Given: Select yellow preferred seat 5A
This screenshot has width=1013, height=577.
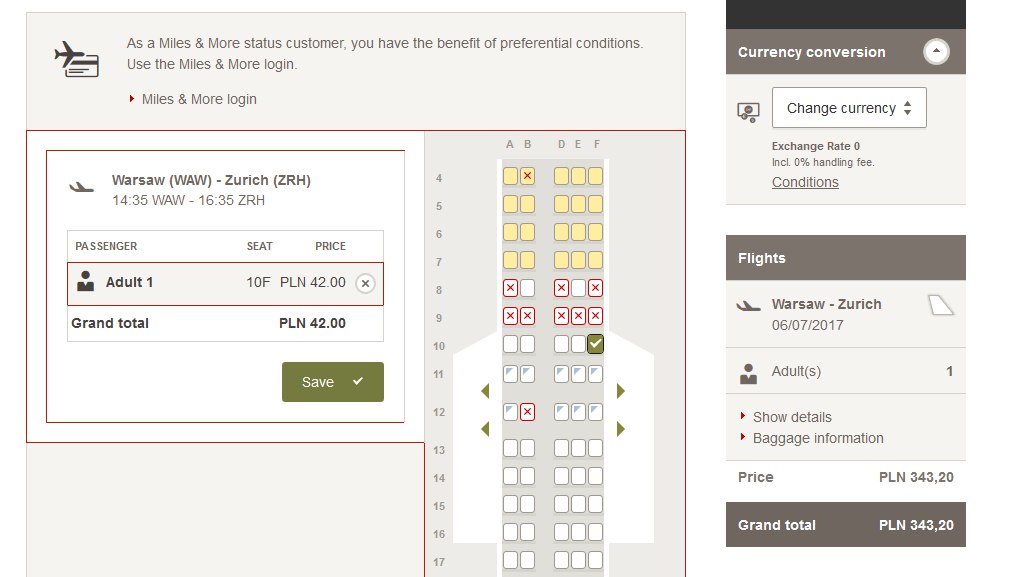Looking at the screenshot, I should point(510,204).
